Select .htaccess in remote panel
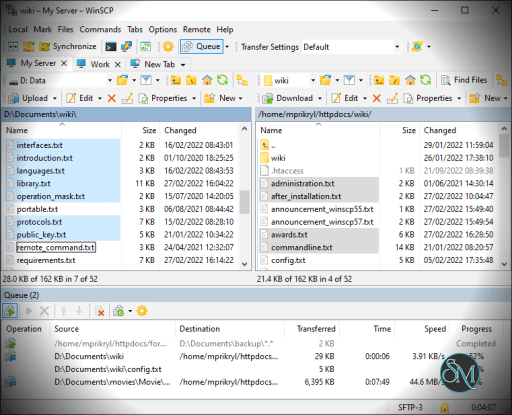 coord(287,171)
